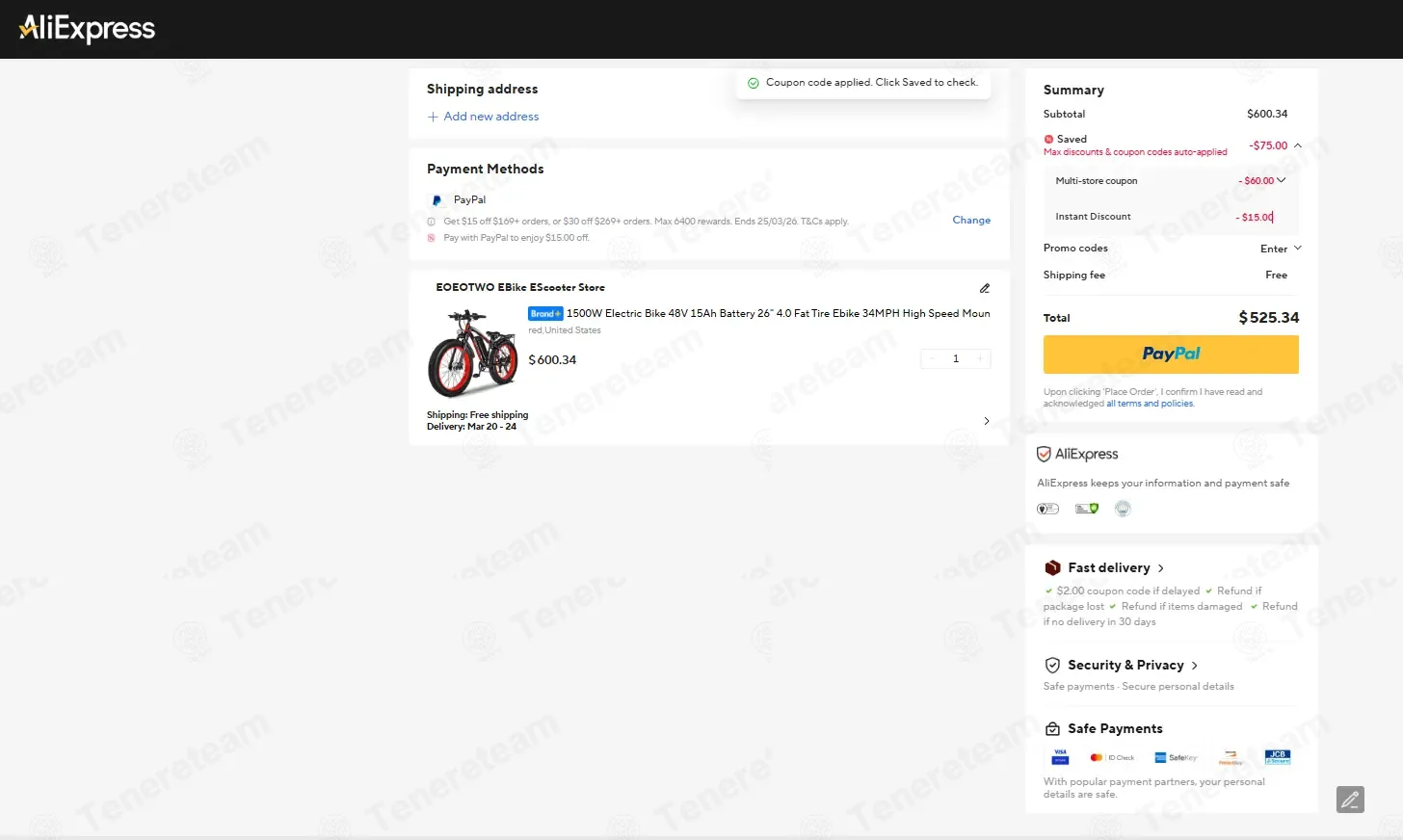Click the round seal certification badge
This screenshot has height=840, width=1403.
1123,509
